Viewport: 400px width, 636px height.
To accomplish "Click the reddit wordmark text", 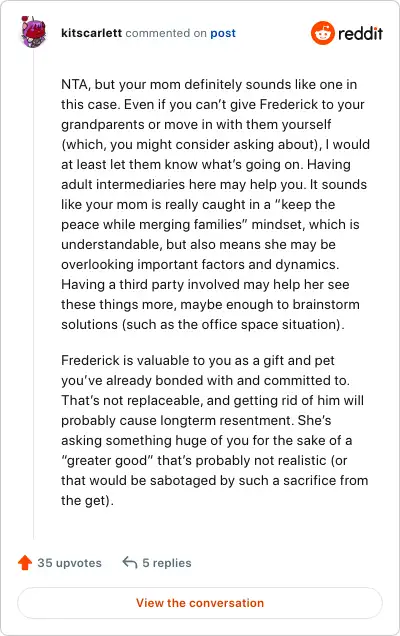I will [360, 33].
